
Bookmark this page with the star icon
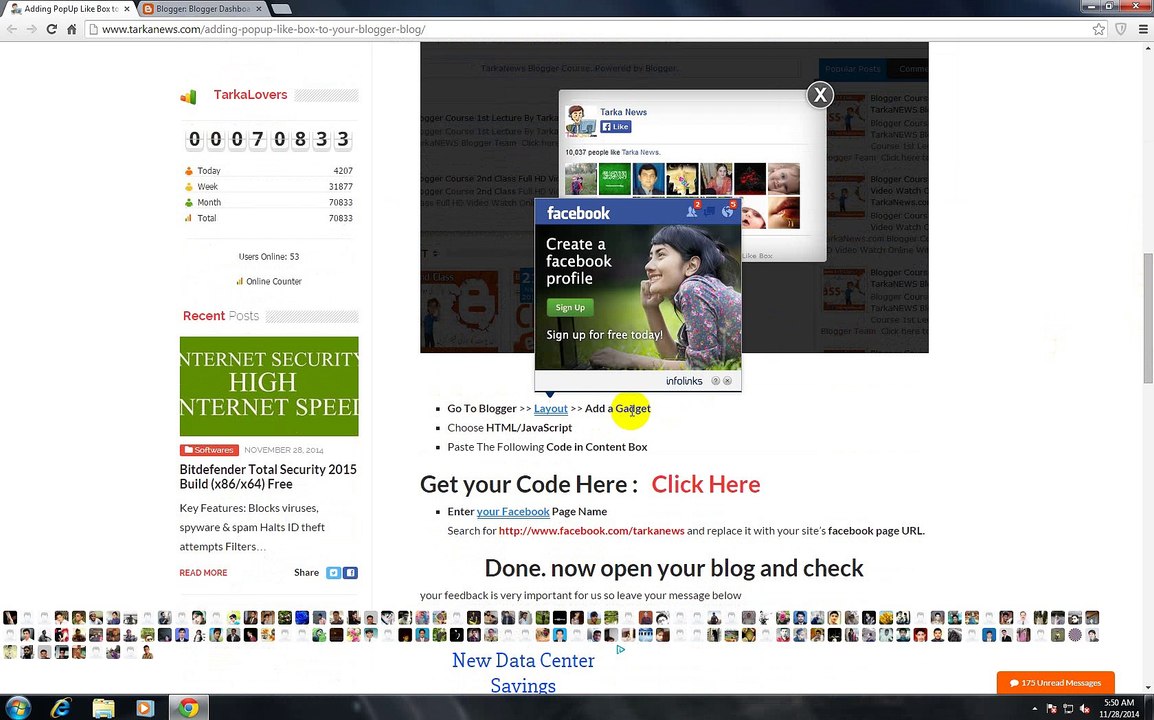pos(1099,29)
